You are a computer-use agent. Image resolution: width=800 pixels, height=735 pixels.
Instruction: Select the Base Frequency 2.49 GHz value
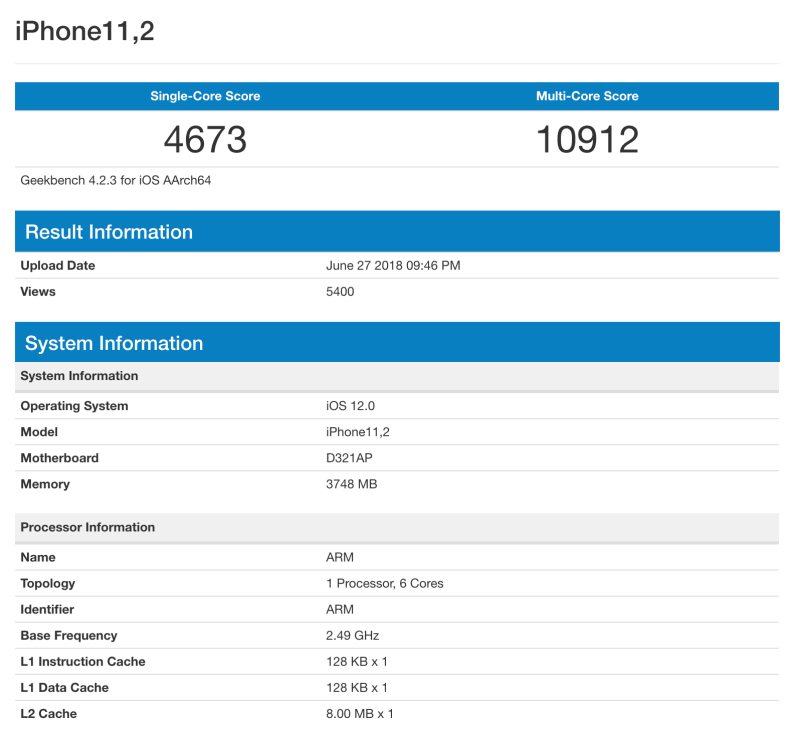(355, 635)
